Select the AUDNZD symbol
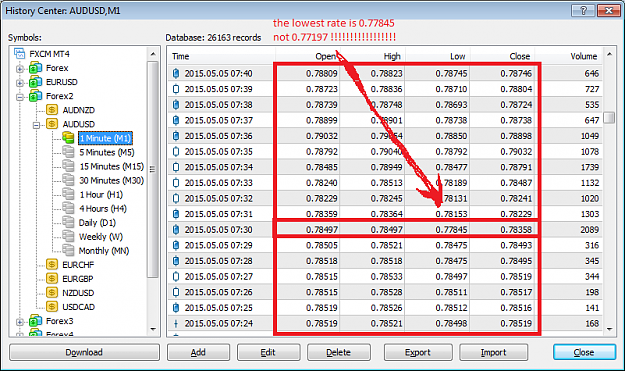 pyautogui.click(x=78, y=110)
